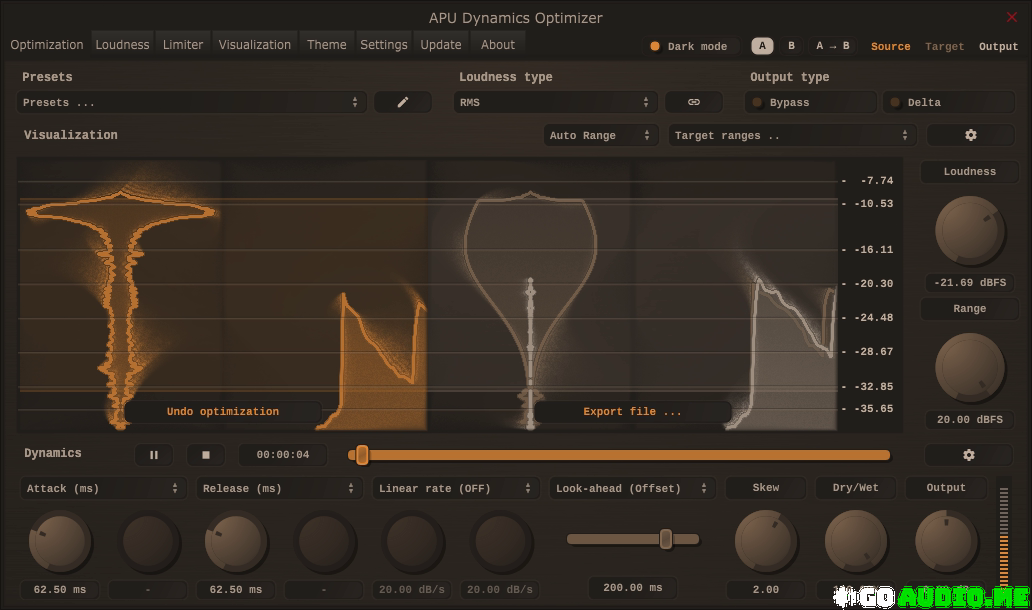Viewport: 1032px width, 610px height.
Task: Open the Visualization tab
Action: coord(255,45)
